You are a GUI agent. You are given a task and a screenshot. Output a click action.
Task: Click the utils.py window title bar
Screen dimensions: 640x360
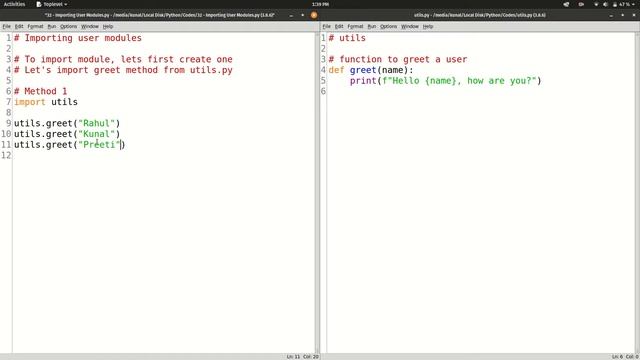point(480,15)
